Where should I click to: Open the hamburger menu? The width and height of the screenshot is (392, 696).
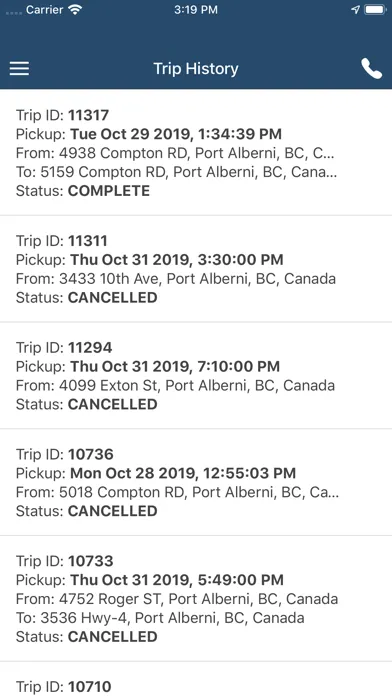pos(19,68)
